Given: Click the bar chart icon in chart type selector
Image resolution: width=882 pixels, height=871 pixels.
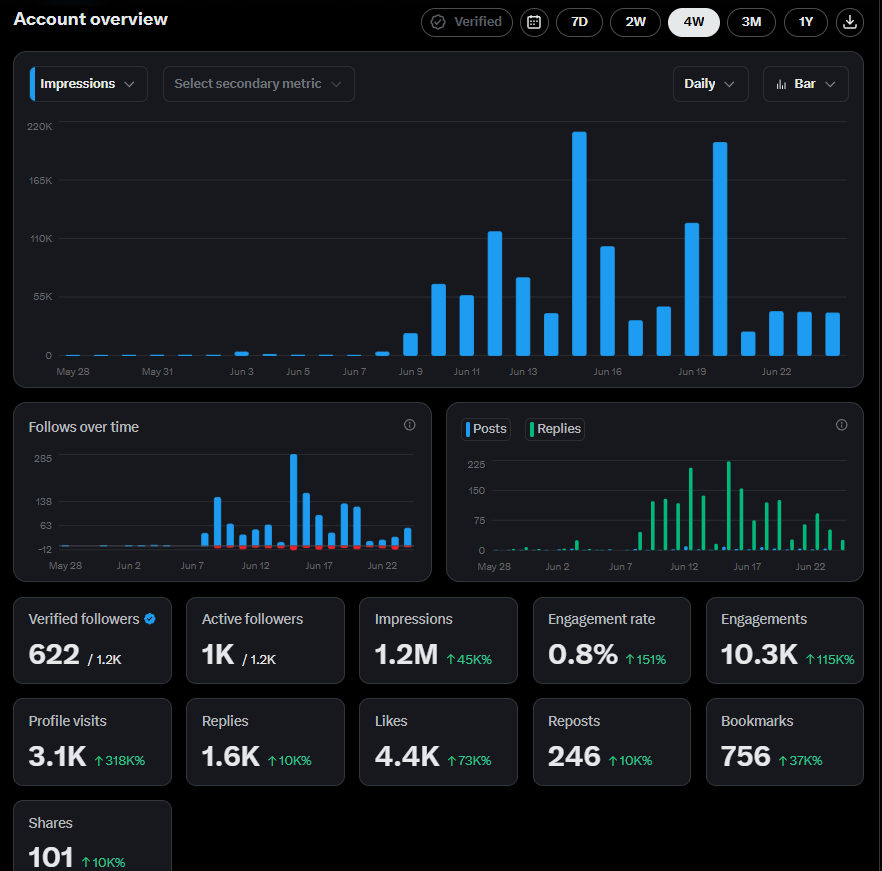Looking at the screenshot, I should pyautogui.click(x=781, y=84).
